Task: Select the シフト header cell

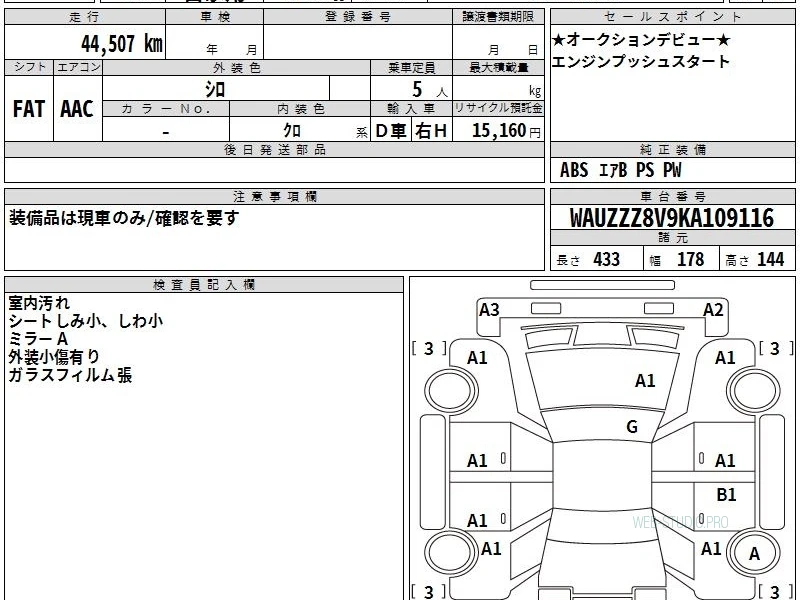Action: coord(29,67)
